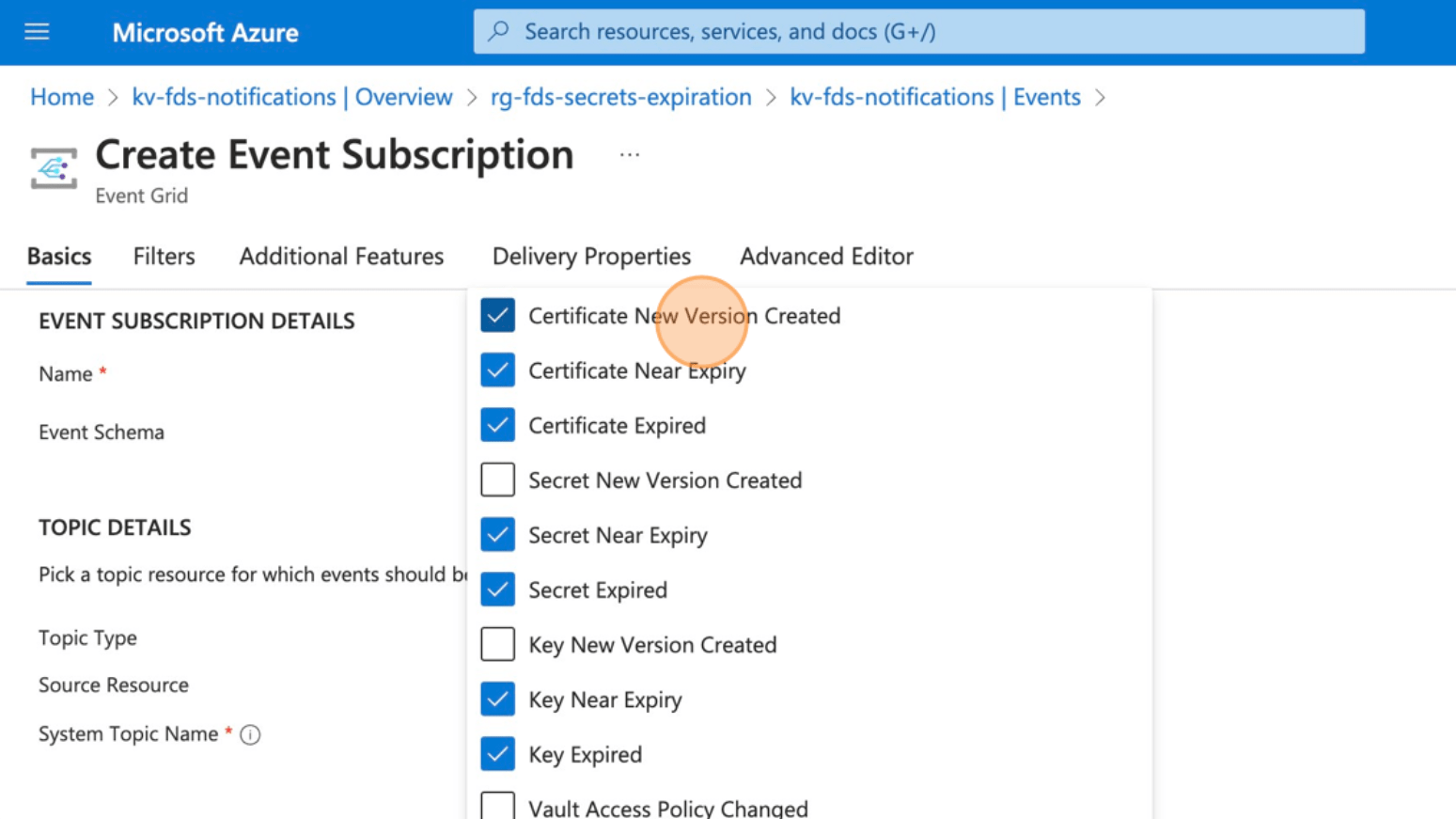Image resolution: width=1456 pixels, height=819 pixels.
Task: Uncheck Key Expired event type
Action: [497, 754]
